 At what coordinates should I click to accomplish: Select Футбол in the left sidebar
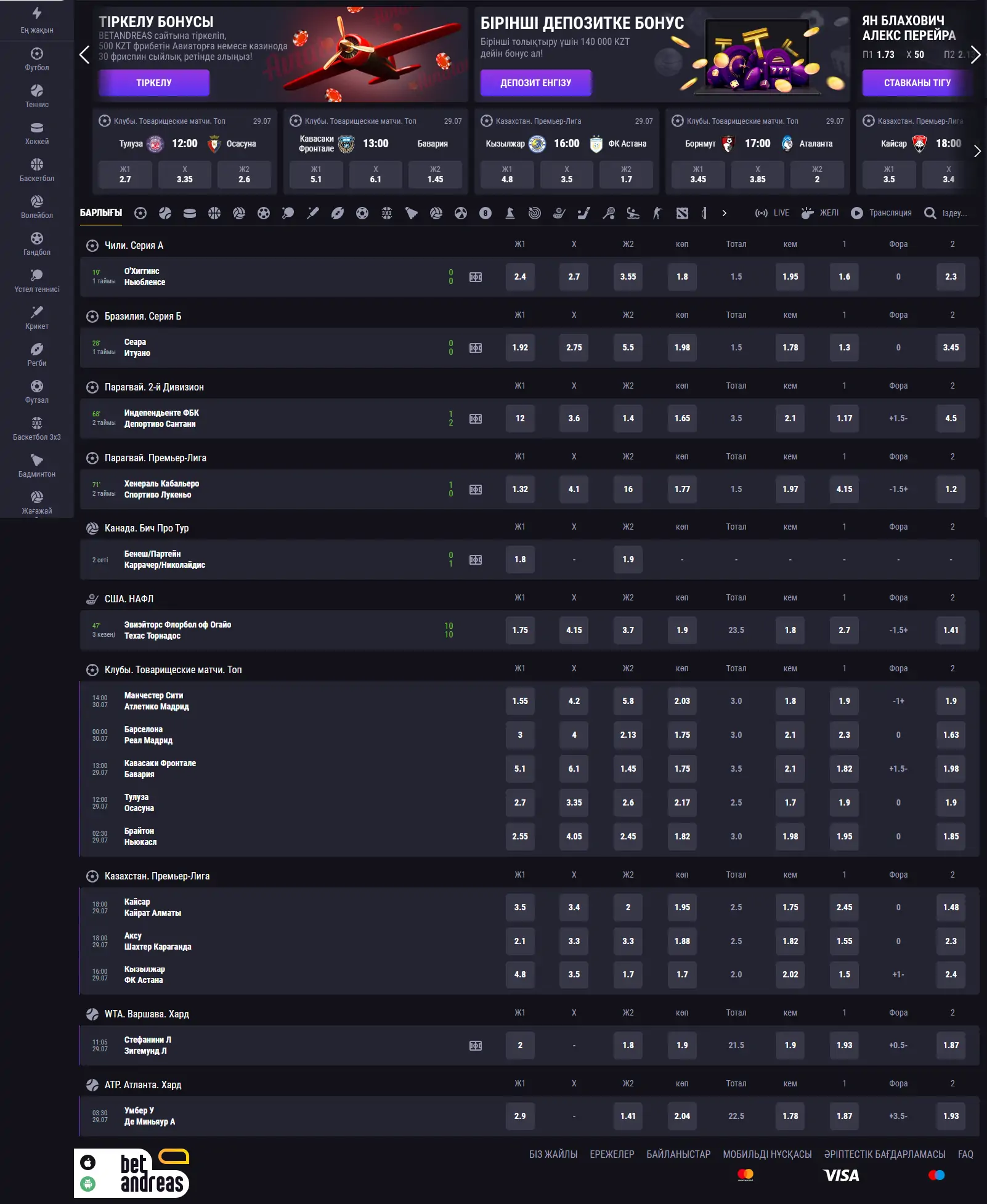37,59
